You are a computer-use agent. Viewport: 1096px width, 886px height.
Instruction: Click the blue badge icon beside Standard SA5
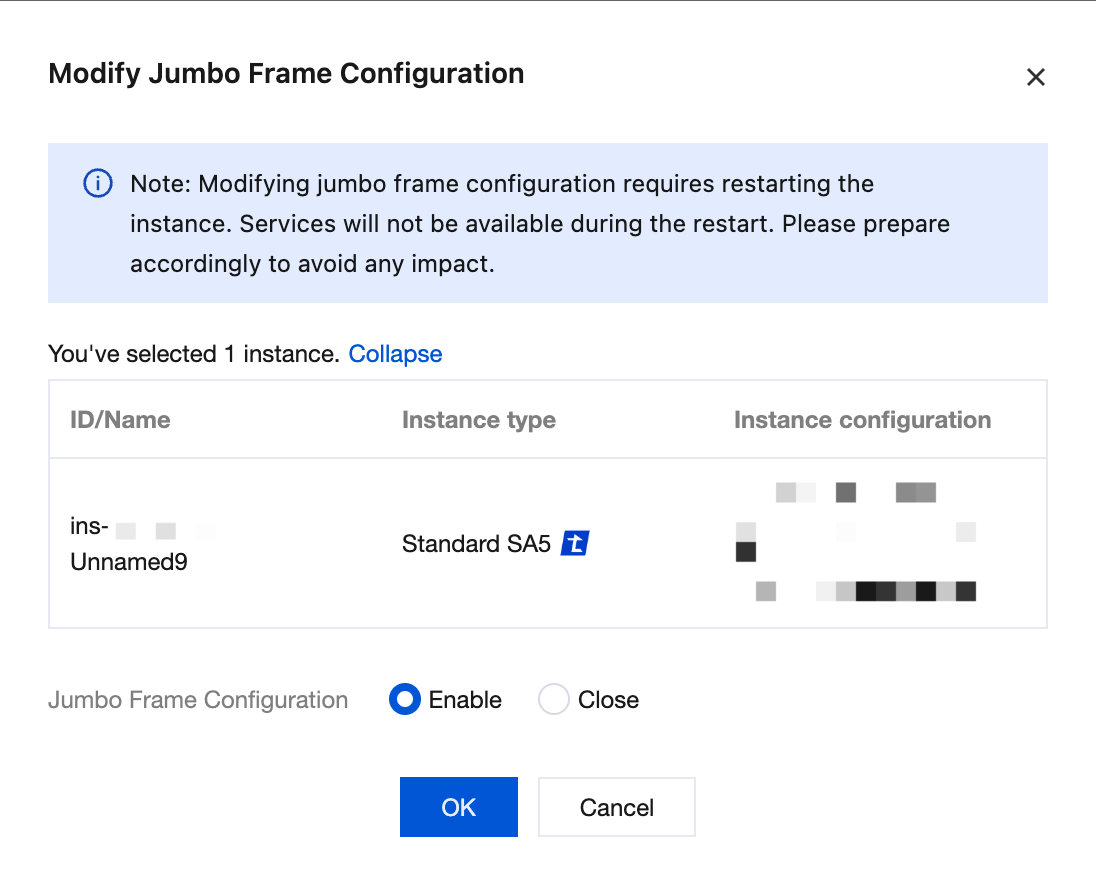coord(574,544)
